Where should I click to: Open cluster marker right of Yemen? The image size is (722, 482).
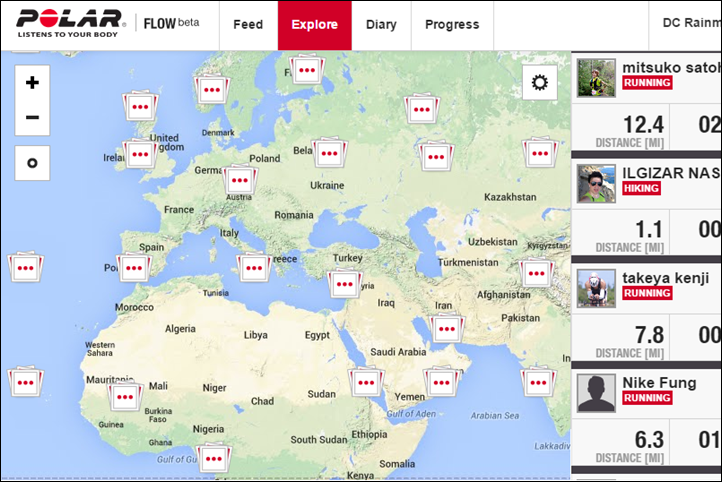442,382
